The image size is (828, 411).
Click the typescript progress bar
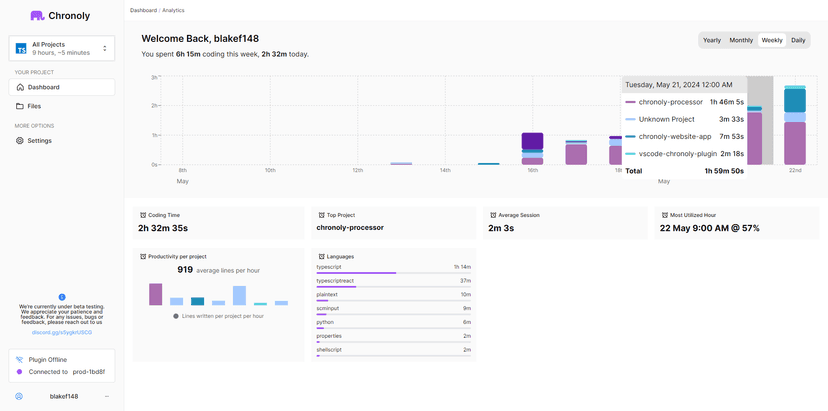pos(393,273)
